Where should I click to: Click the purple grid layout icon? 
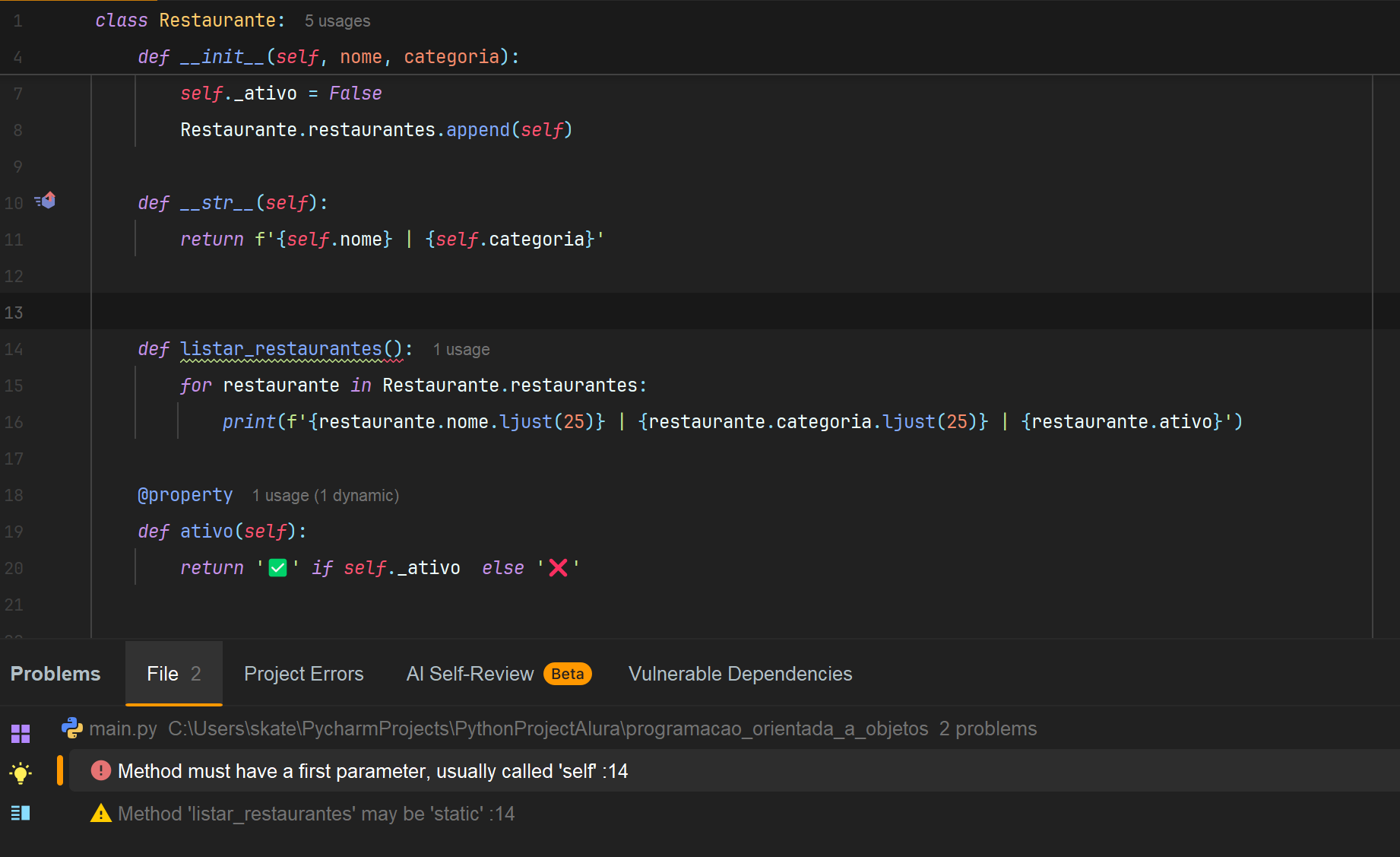[x=21, y=733]
